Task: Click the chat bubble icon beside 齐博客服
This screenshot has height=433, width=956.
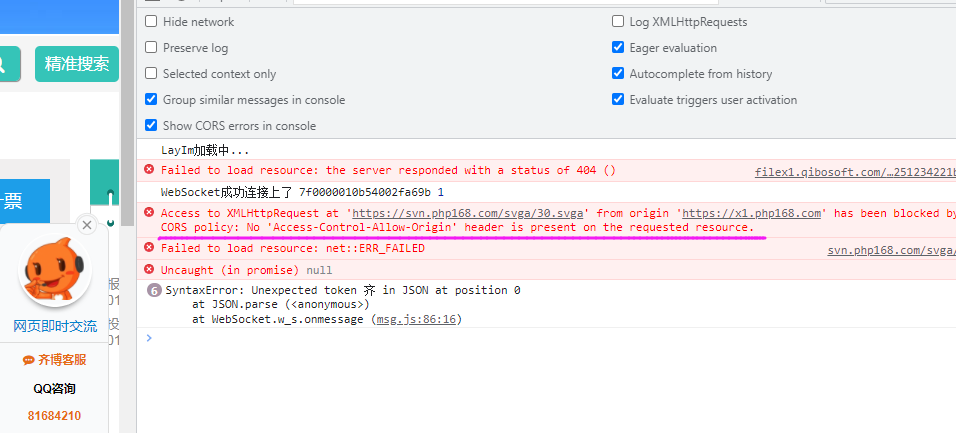Action: coord(28,360)
